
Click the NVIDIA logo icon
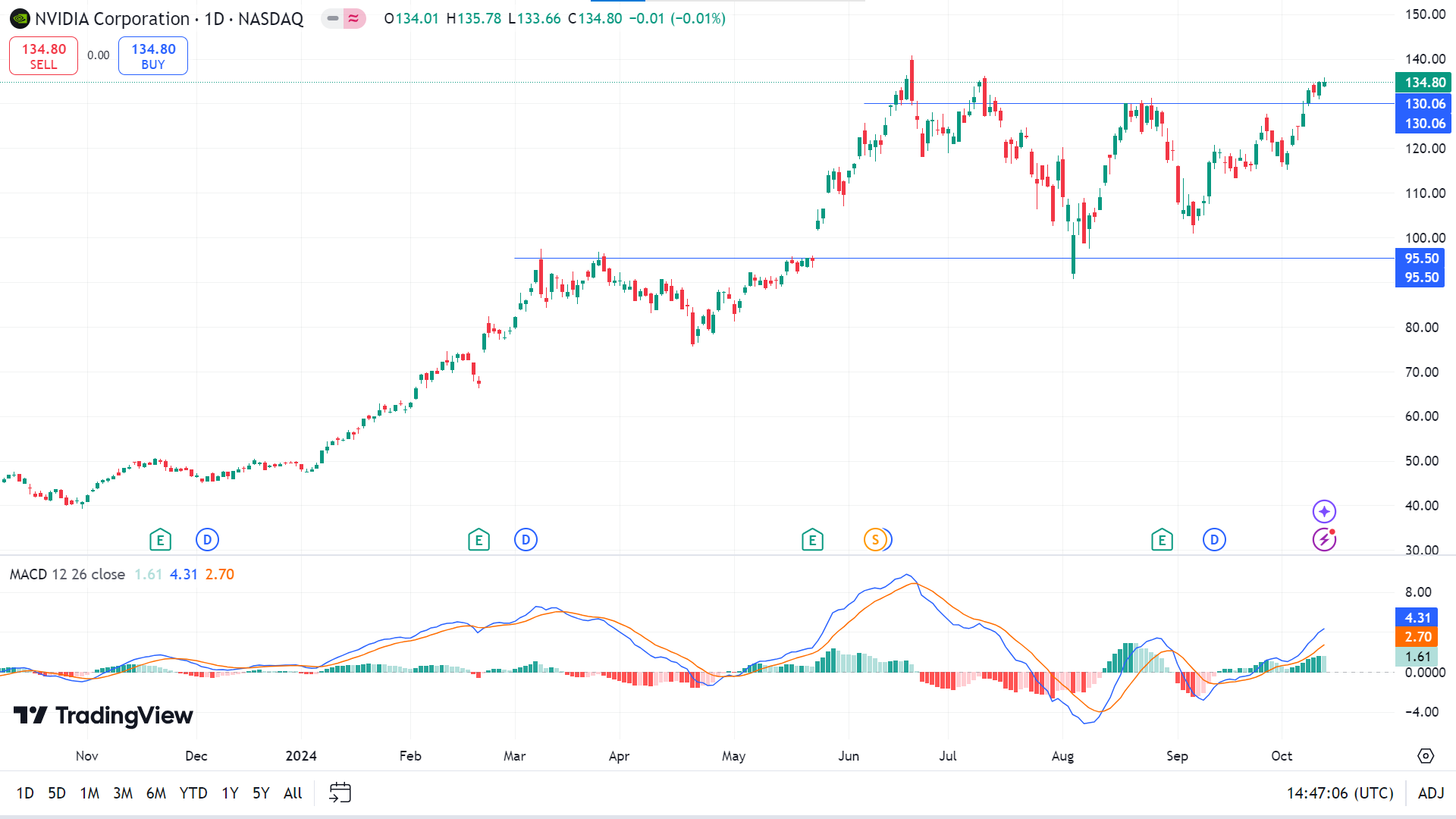pos(20,19)
